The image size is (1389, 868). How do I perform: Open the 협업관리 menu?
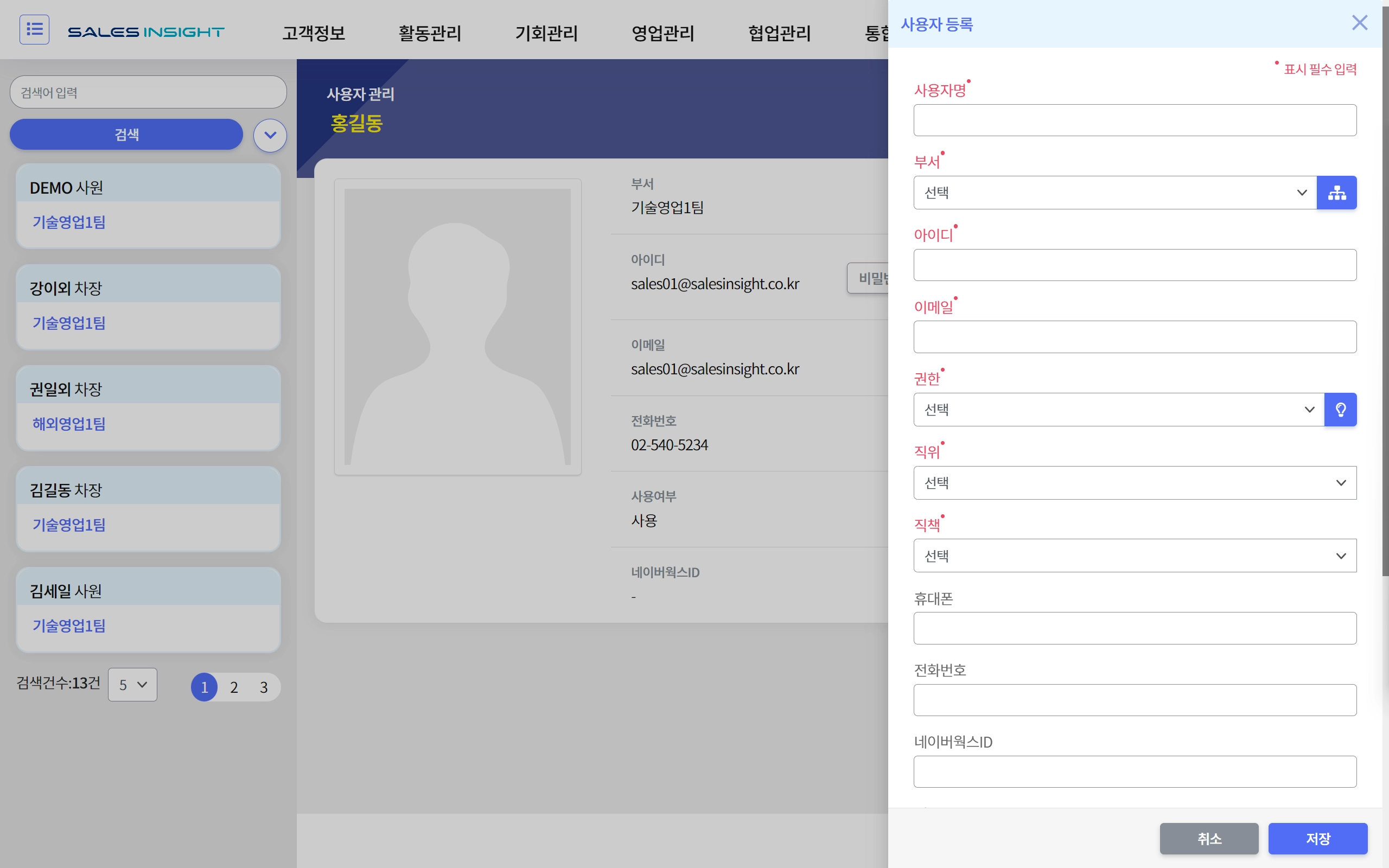click(x=780, y=33)
